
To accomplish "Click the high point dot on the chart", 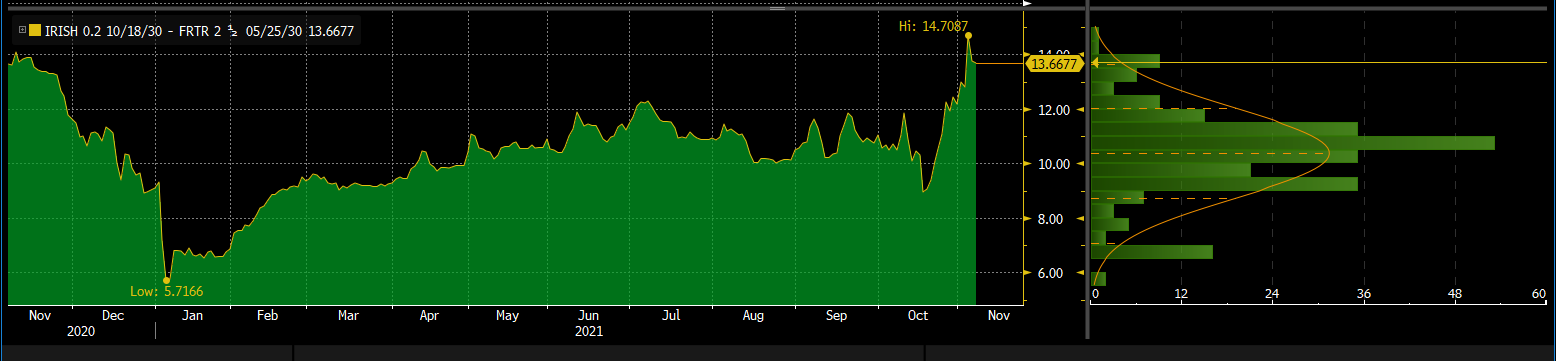I will coord(968,35).
